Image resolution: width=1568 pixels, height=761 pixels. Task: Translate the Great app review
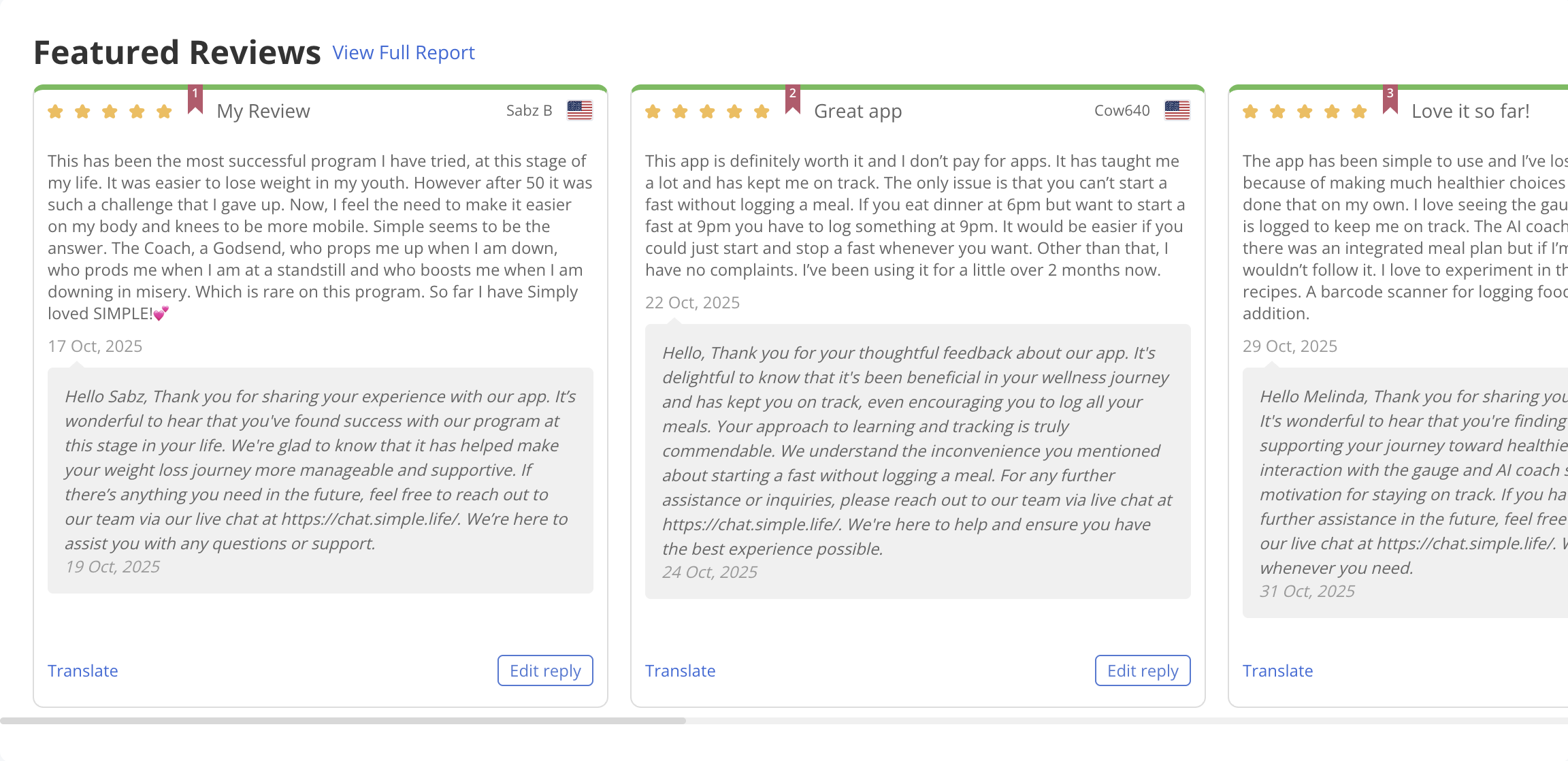click(681, 670)
